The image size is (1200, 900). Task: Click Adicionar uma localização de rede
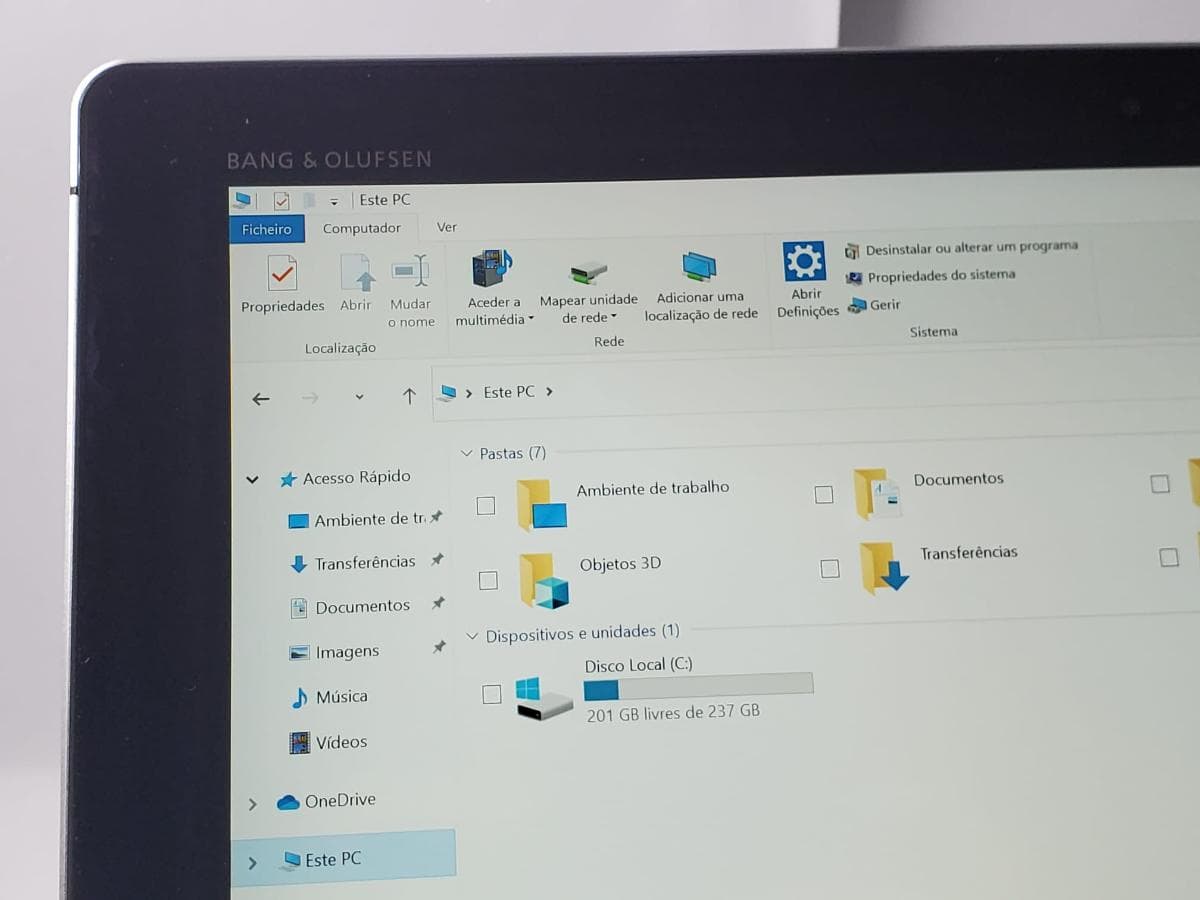[699, 267]
